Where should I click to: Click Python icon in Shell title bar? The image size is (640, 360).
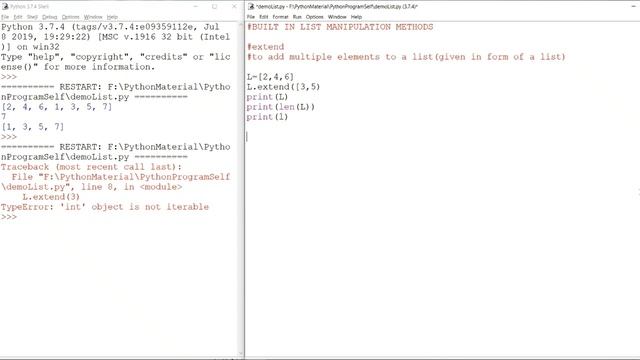[5, 7]
